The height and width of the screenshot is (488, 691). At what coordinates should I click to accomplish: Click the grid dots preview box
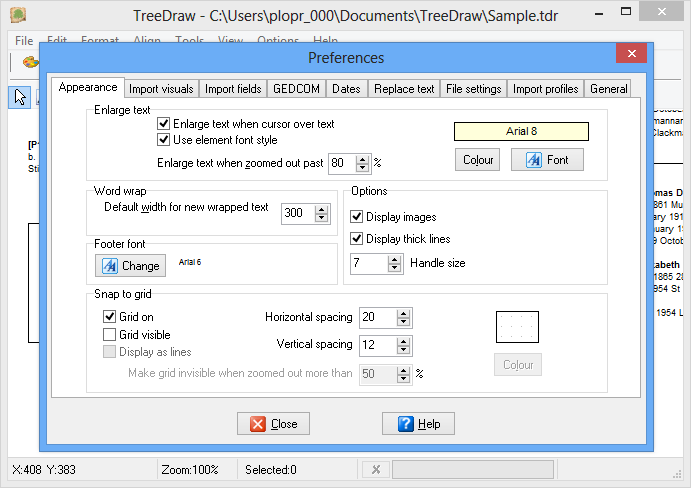[517, 327]
